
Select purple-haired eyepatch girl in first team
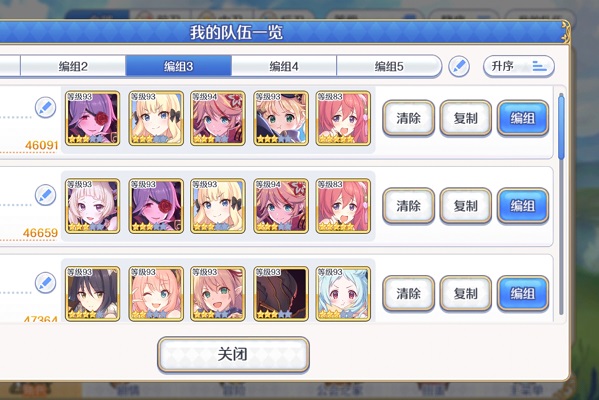(92, 118)
